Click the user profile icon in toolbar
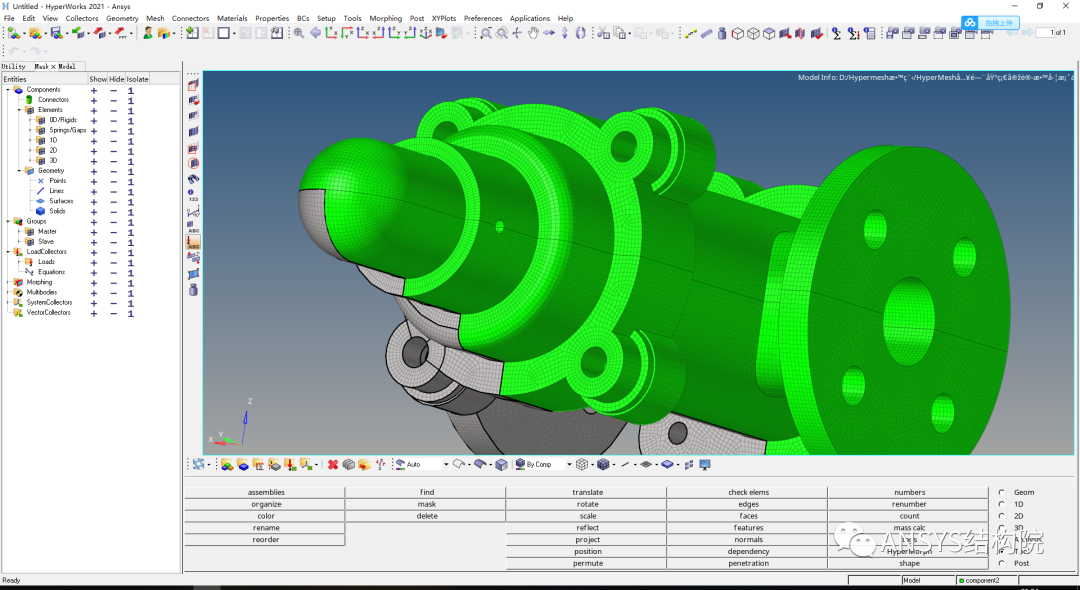This screenshot has height=590, width=1080. coord(148,33)
